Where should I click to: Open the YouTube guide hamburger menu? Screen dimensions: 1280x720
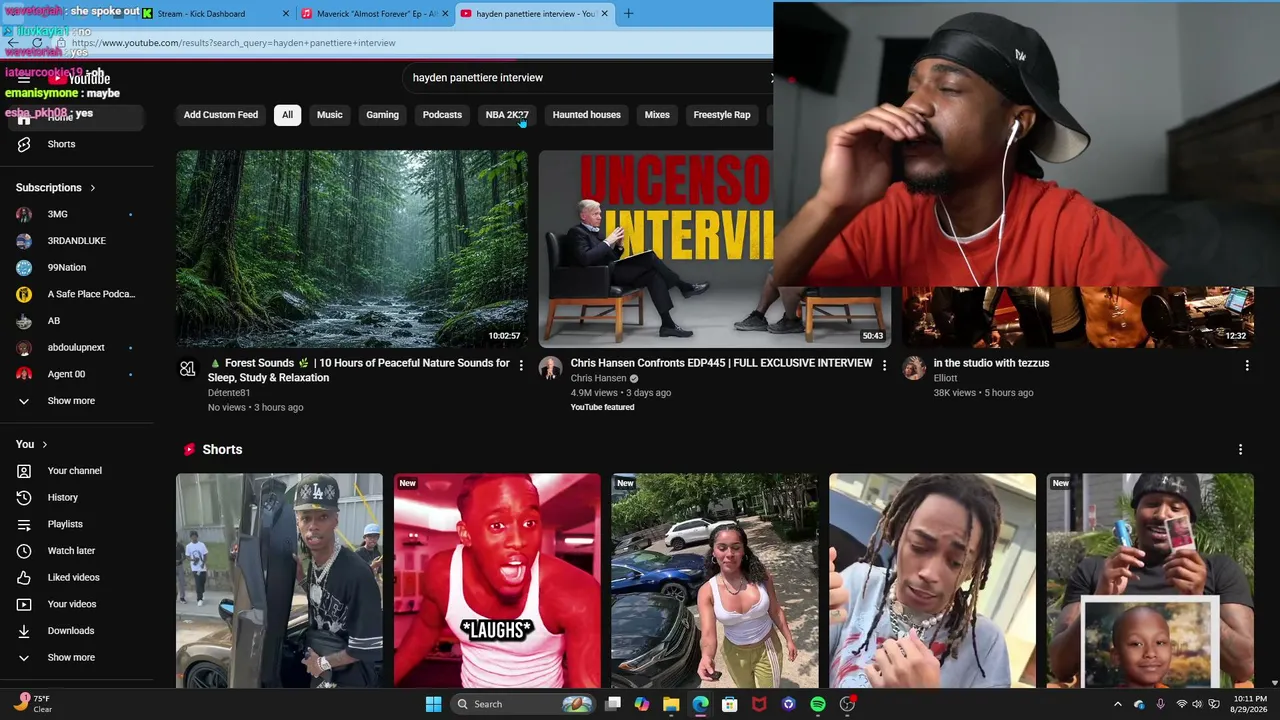coord(24,78)
